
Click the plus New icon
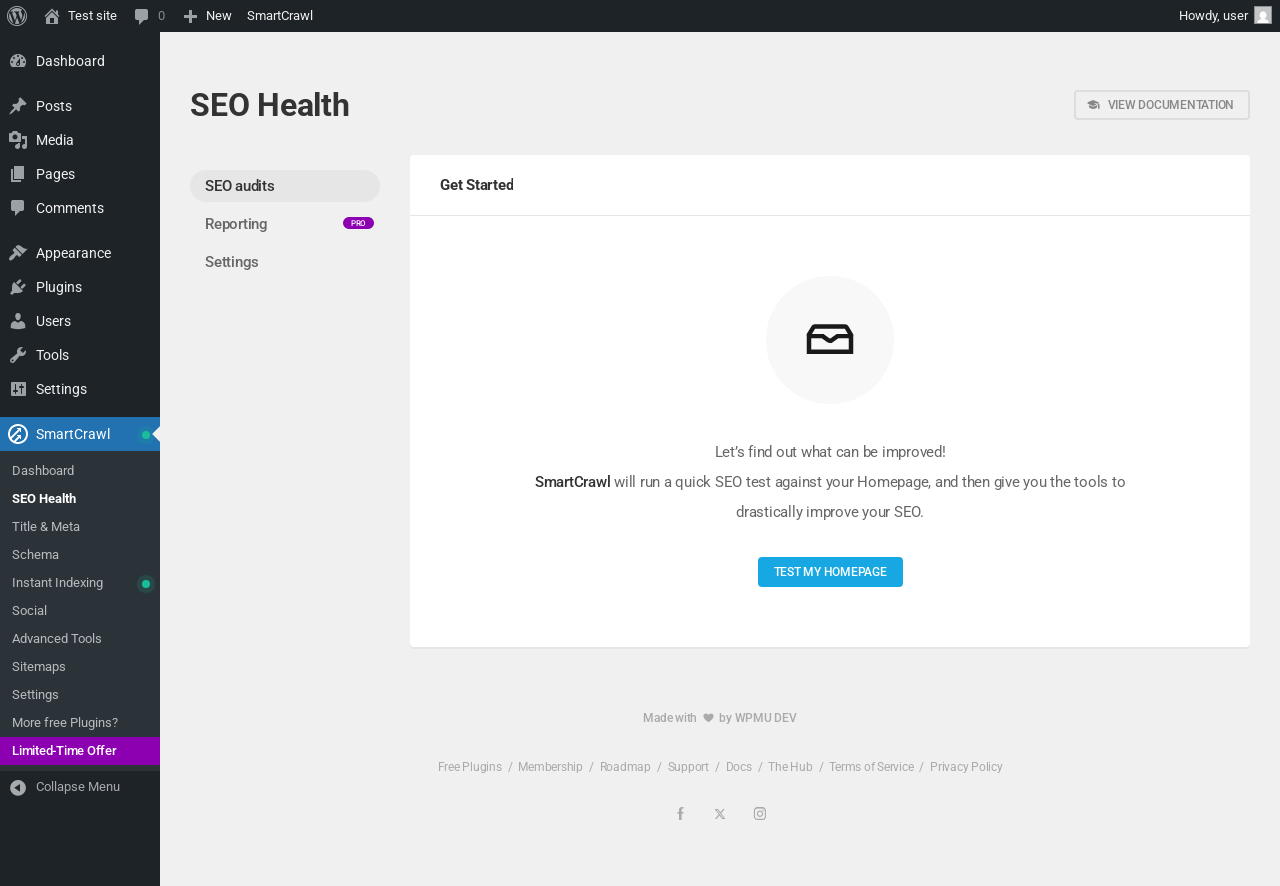[190, 16]
